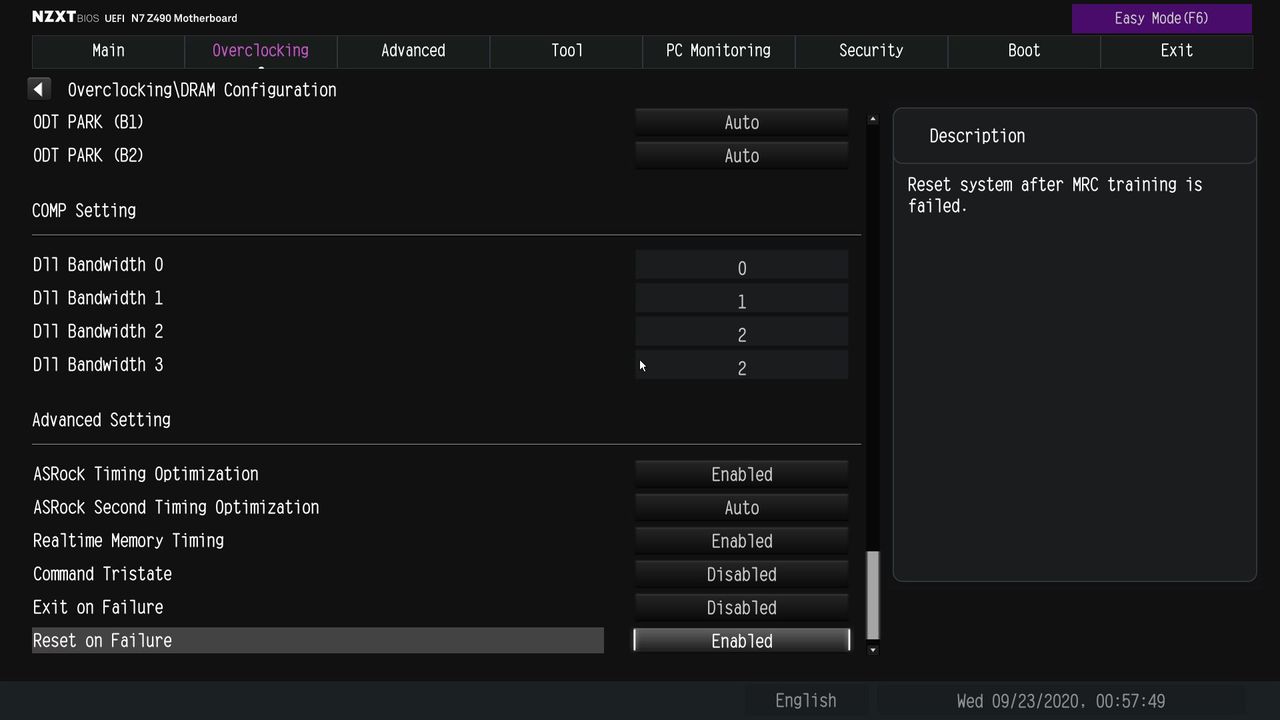
Task: Open ASRock Second Timing Optimization Auto dropdown
Action: coord(742,507)
